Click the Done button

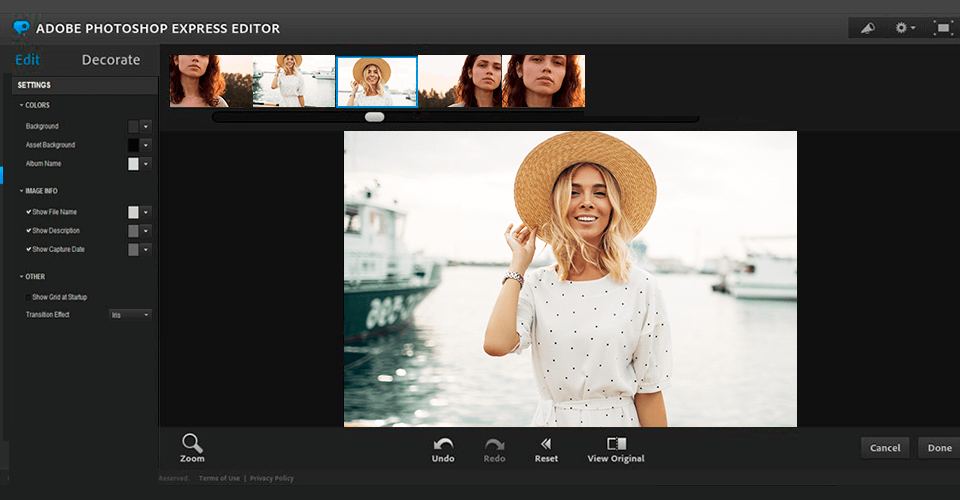point(939,448)
